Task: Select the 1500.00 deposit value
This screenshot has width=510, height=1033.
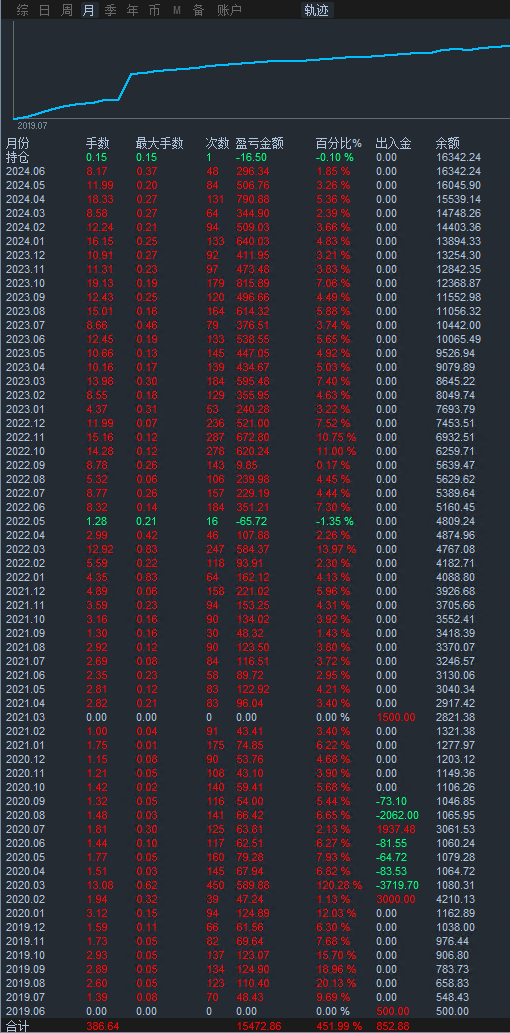Action: pyautogui.click(x=395, y=717)
